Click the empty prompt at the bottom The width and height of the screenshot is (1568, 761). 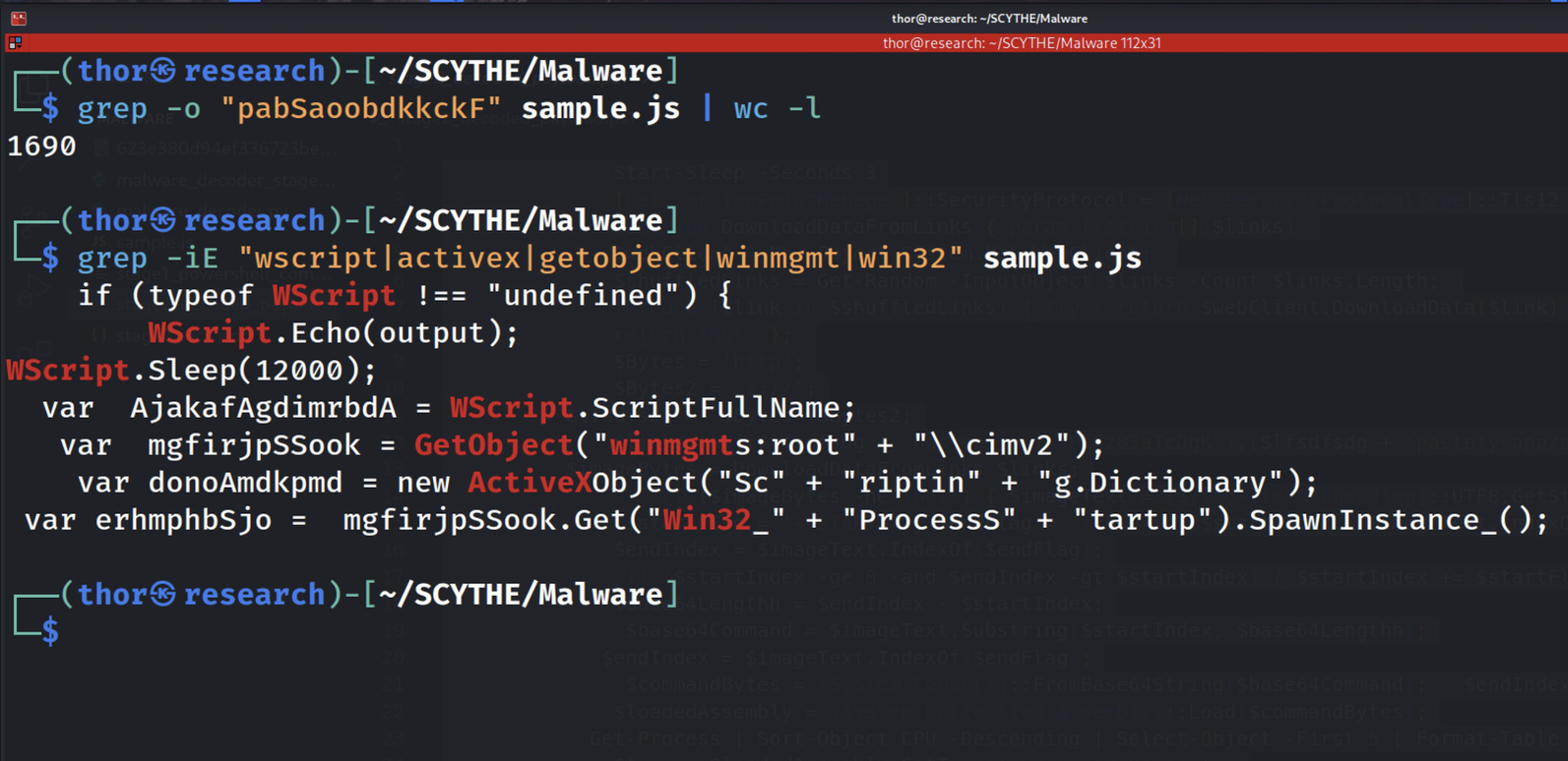click(x=51, y=631)
